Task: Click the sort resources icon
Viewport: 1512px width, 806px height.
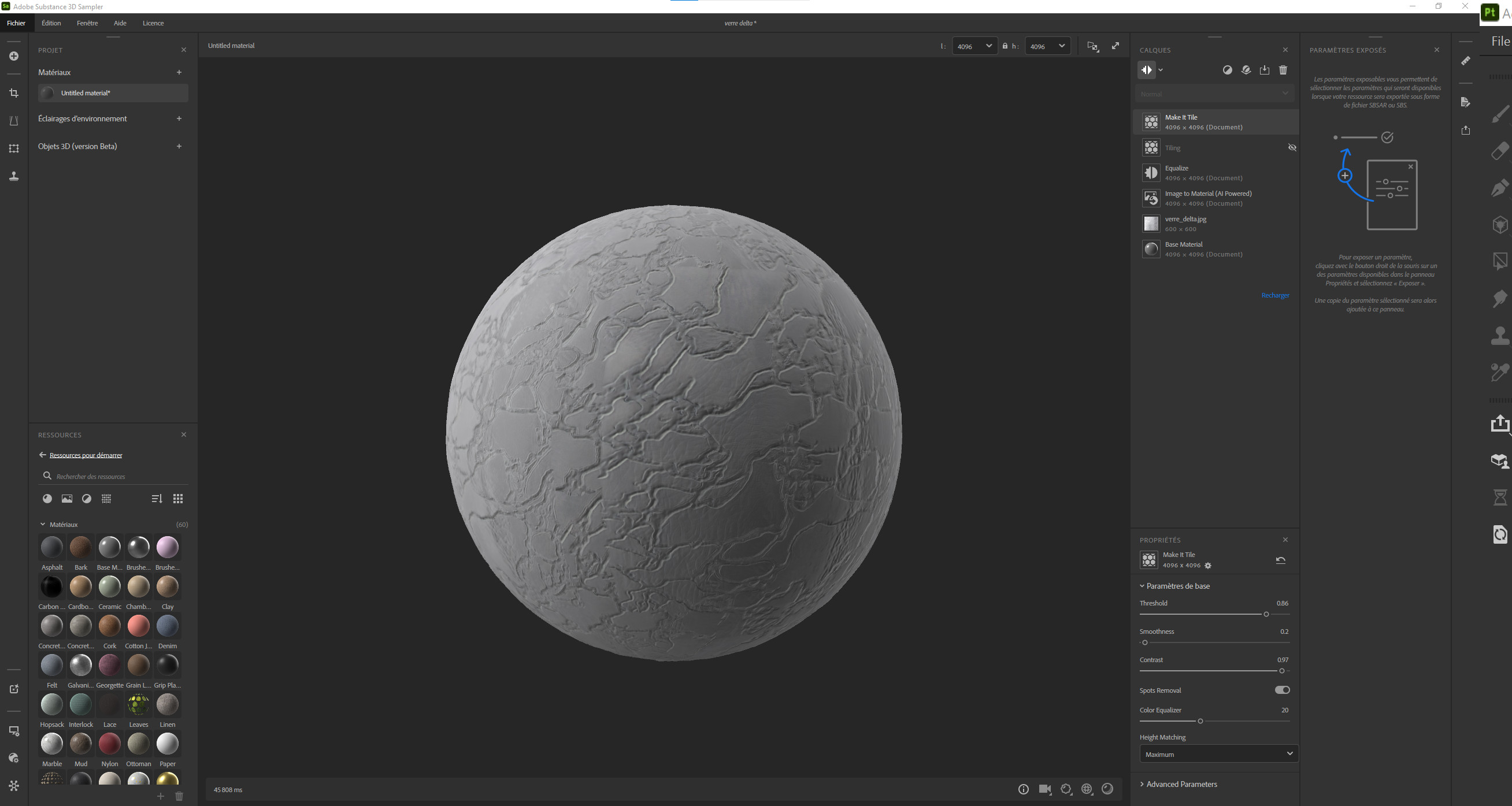Action: (157, 499)
